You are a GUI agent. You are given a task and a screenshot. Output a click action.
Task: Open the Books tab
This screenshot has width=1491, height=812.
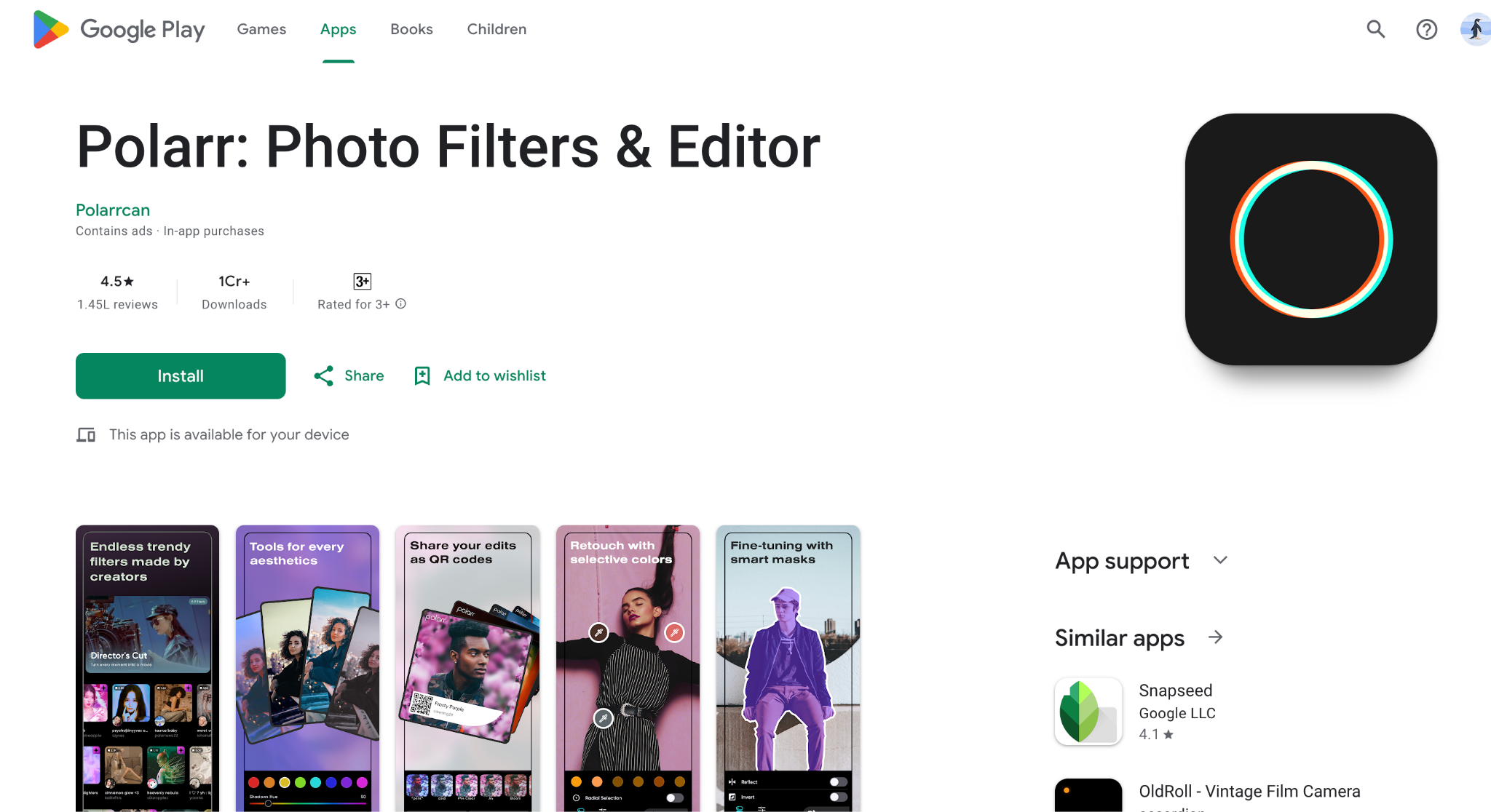411,29
